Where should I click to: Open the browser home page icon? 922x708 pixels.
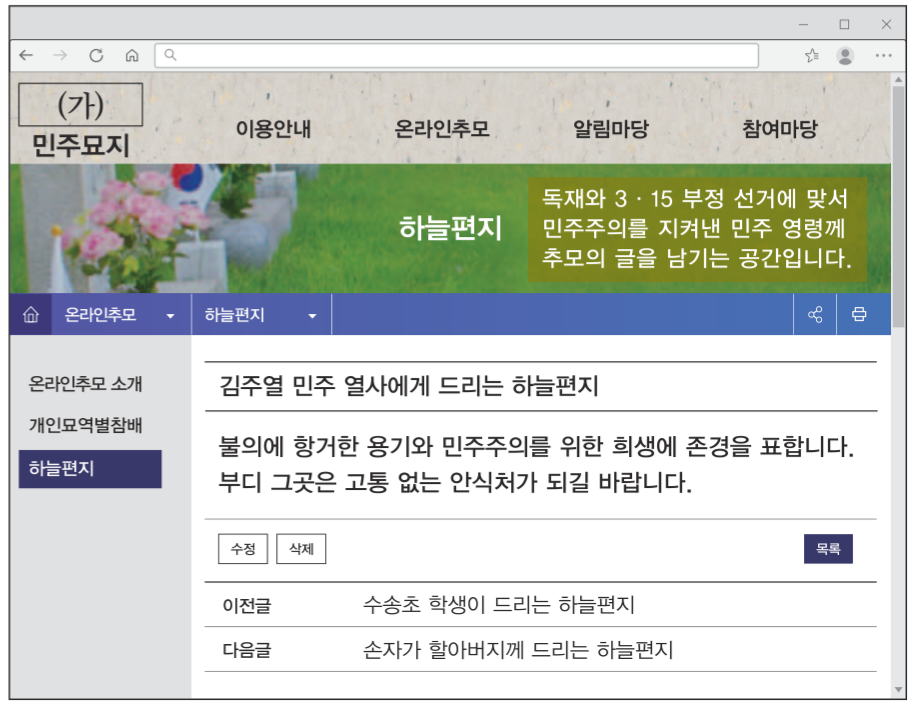point(132,55)
